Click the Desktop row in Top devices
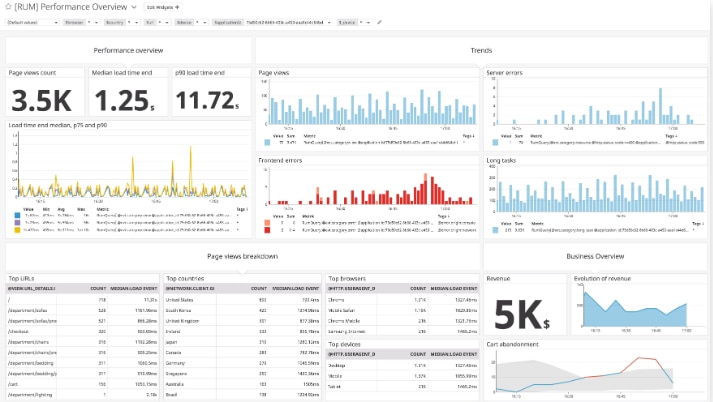Image resolution: width=713 pixels, height=402 pixels. coord(402,366)
